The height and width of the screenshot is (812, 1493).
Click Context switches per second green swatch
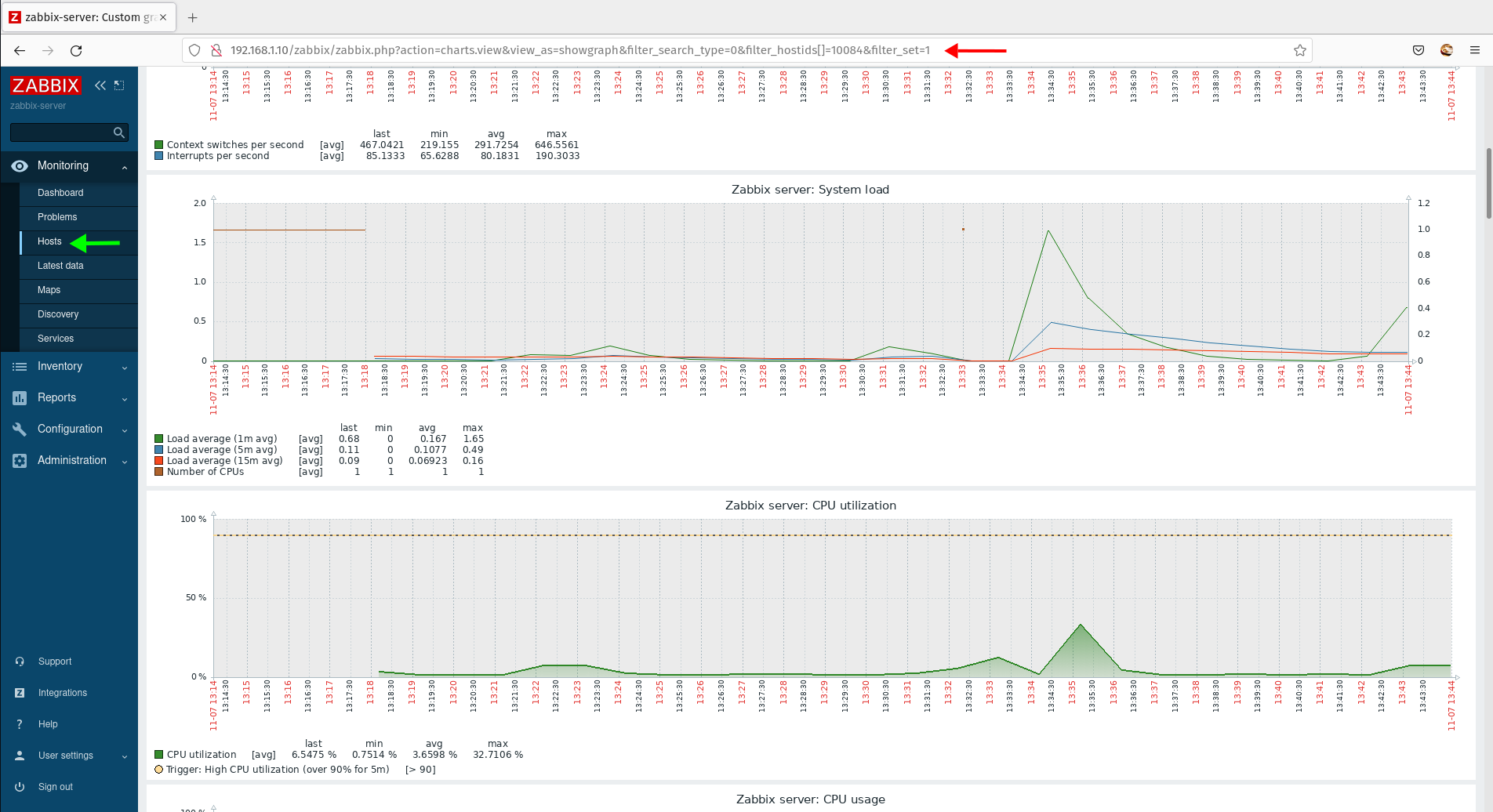pyautogui.click(x=159, y=145)
